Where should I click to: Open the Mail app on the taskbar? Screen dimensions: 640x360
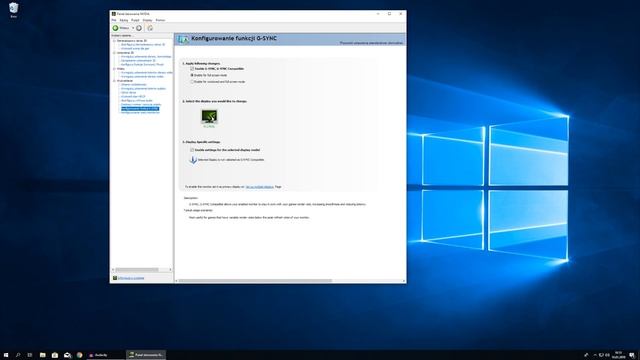coord(67,355)
